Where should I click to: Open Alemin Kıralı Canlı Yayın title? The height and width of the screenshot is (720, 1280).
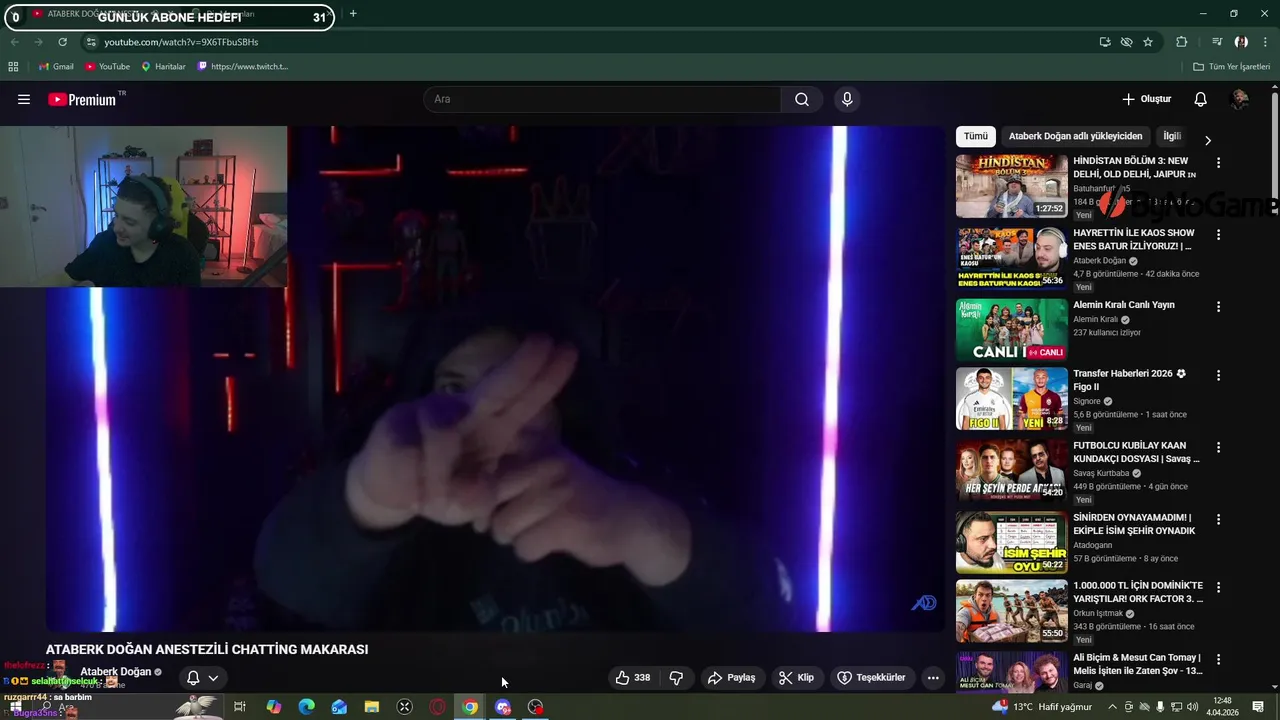pyautogui.click(x=1123, y=305)
